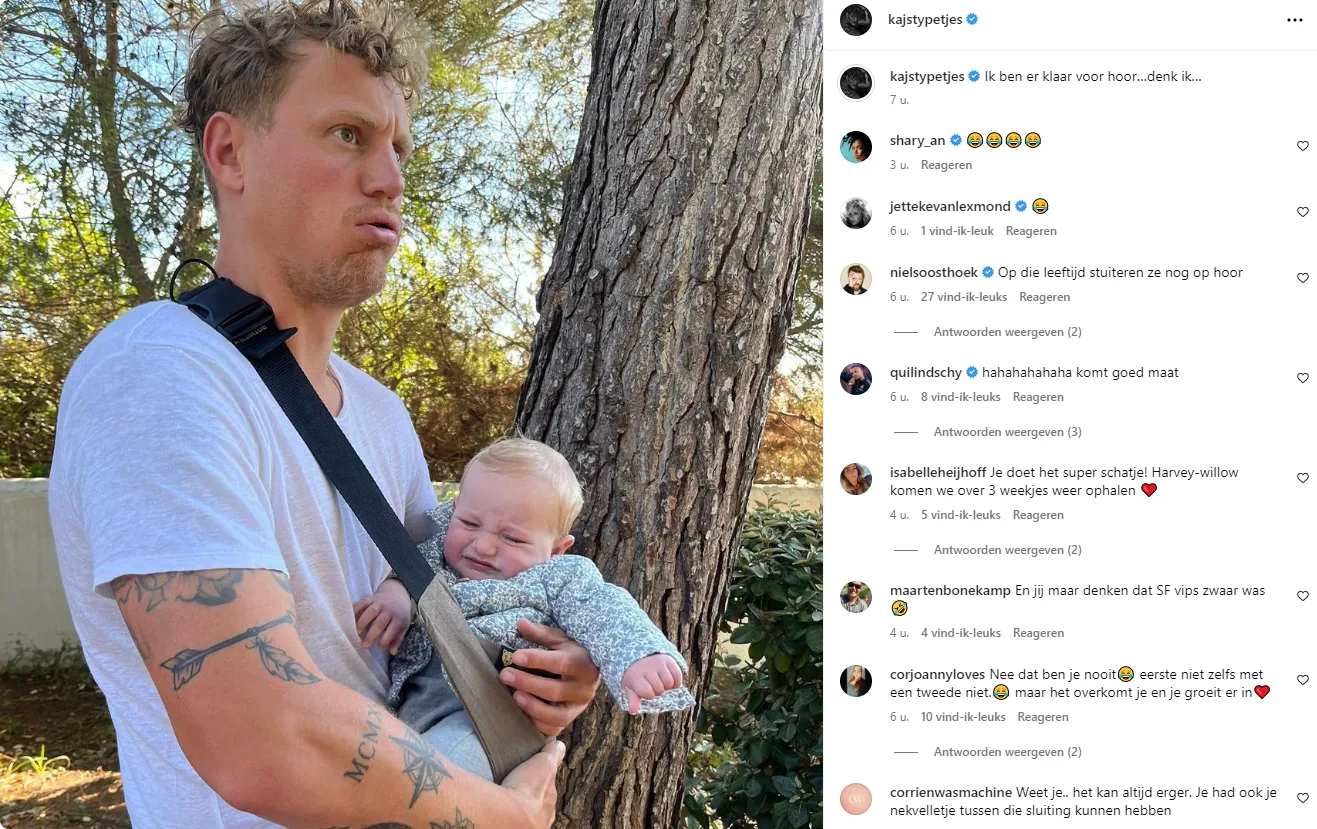Screen dimensions: 1317x829
Task: Reply to maartenbonekamp's comment via Reageren
Action: click(x=1038, y=633)
